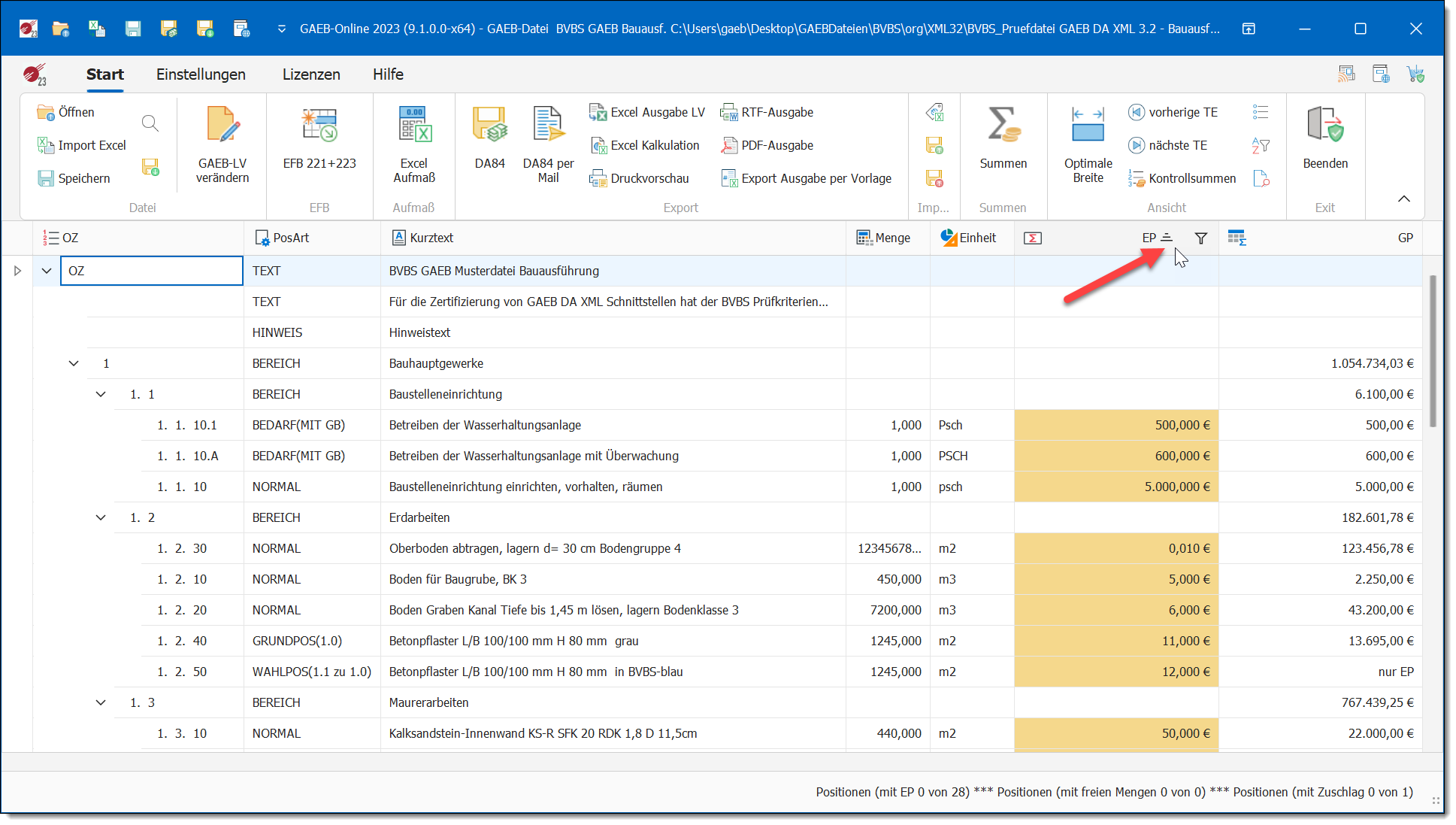Collapse the Erdarbeiten tree row 1.2
This screenshot has width=1456, height=825.
tap(101, 518)
